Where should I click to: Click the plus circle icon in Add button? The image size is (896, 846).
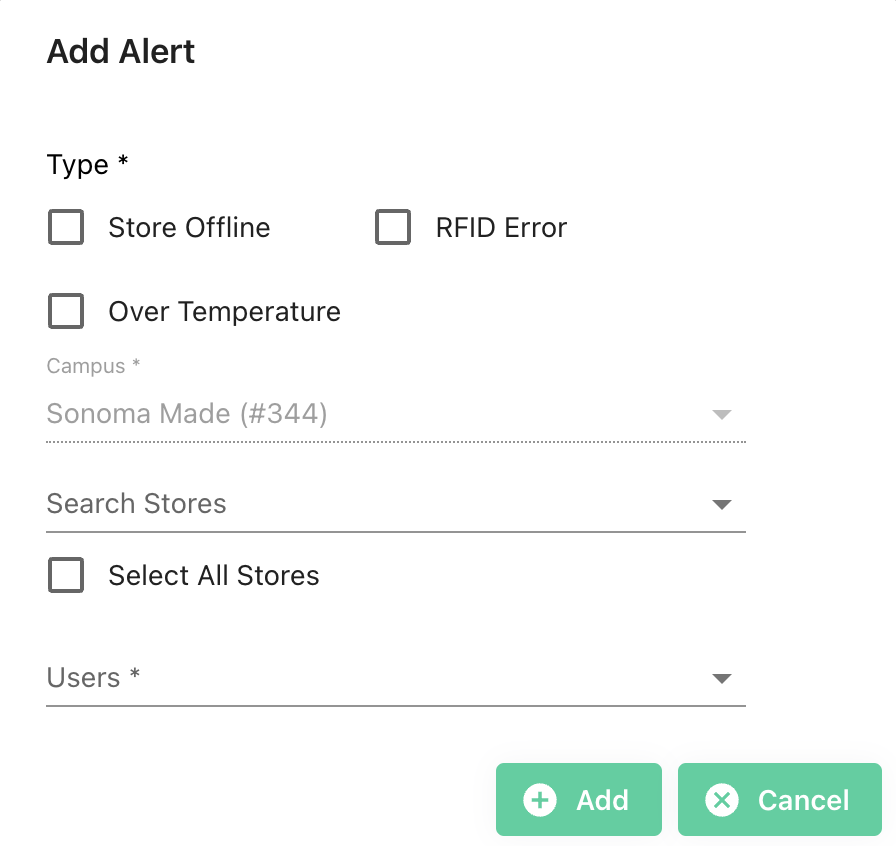click(x=539, y=800)
